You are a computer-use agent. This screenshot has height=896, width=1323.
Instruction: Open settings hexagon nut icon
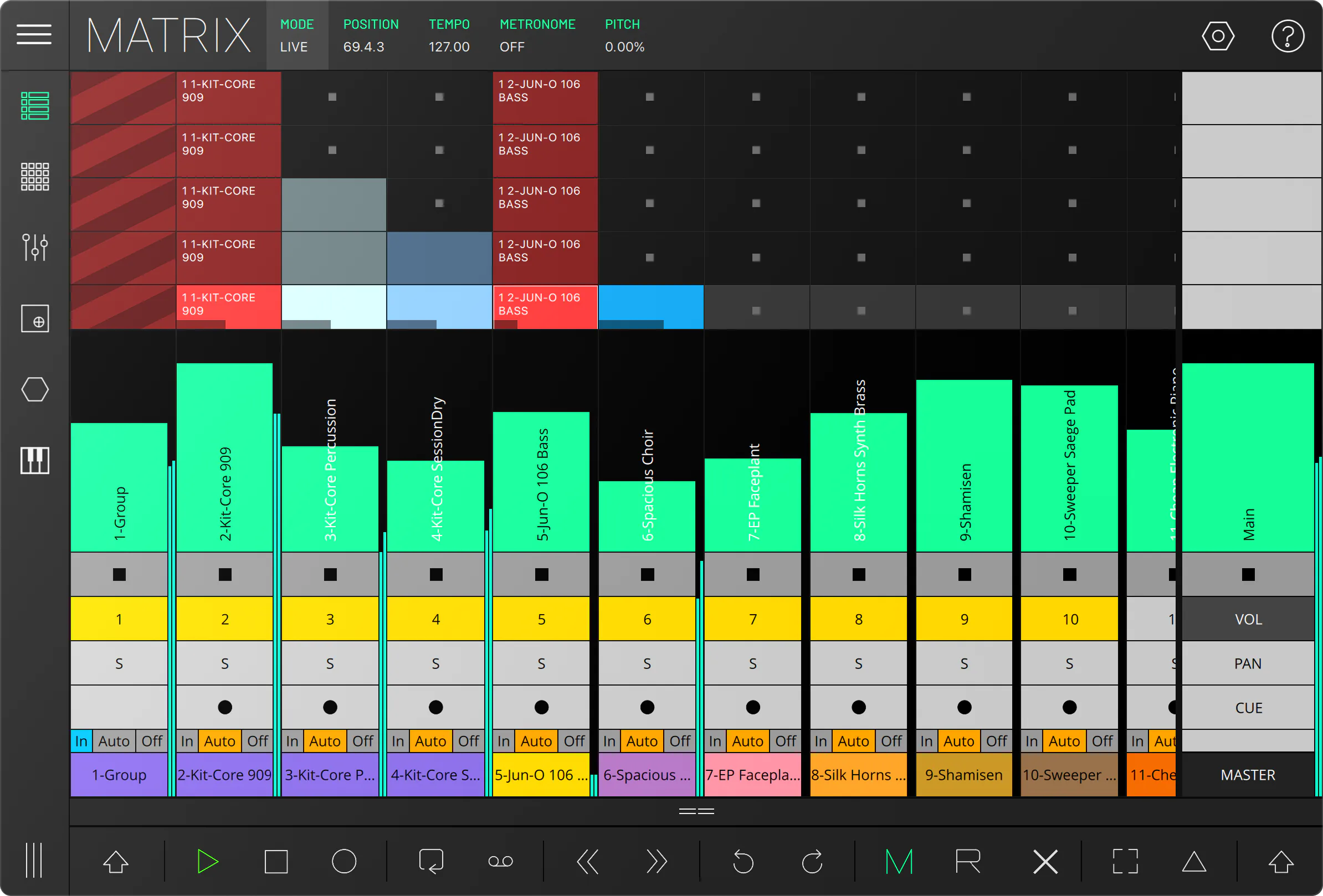(1218, 36)
